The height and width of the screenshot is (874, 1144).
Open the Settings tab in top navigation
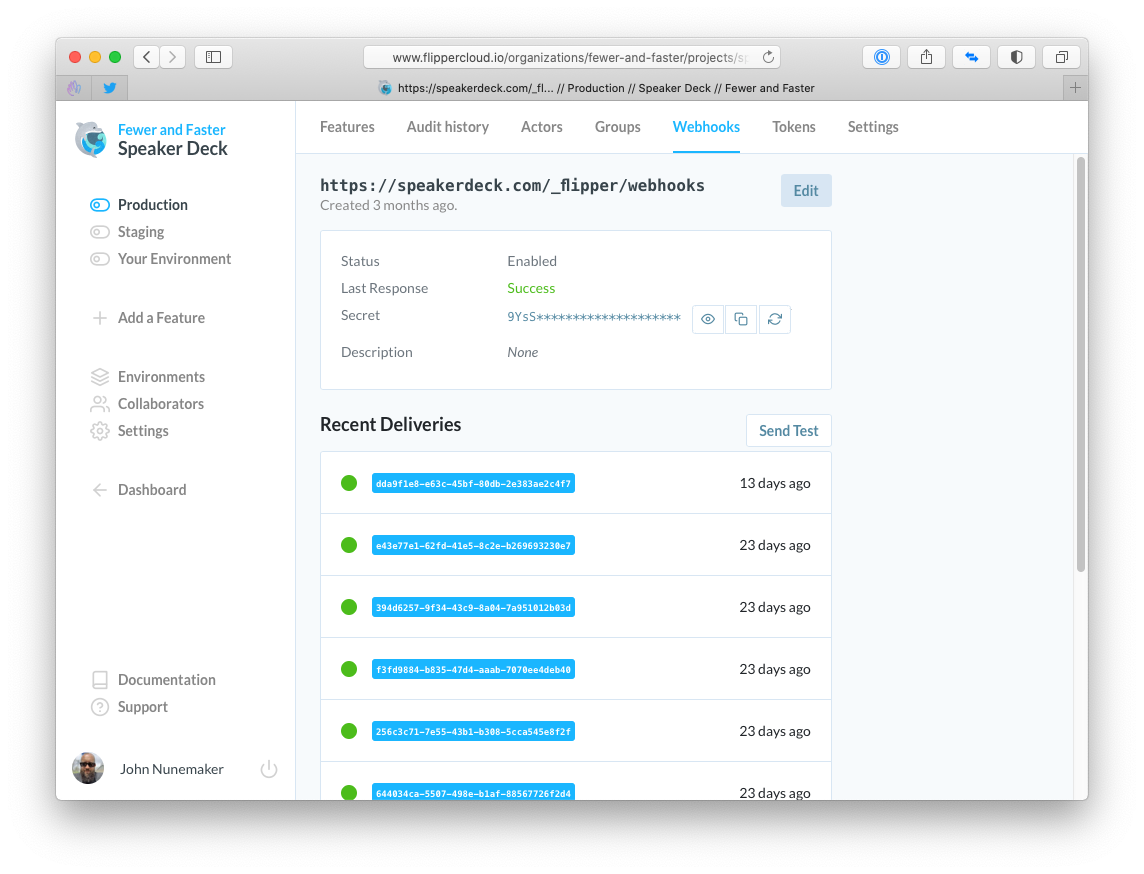(873, 127)
